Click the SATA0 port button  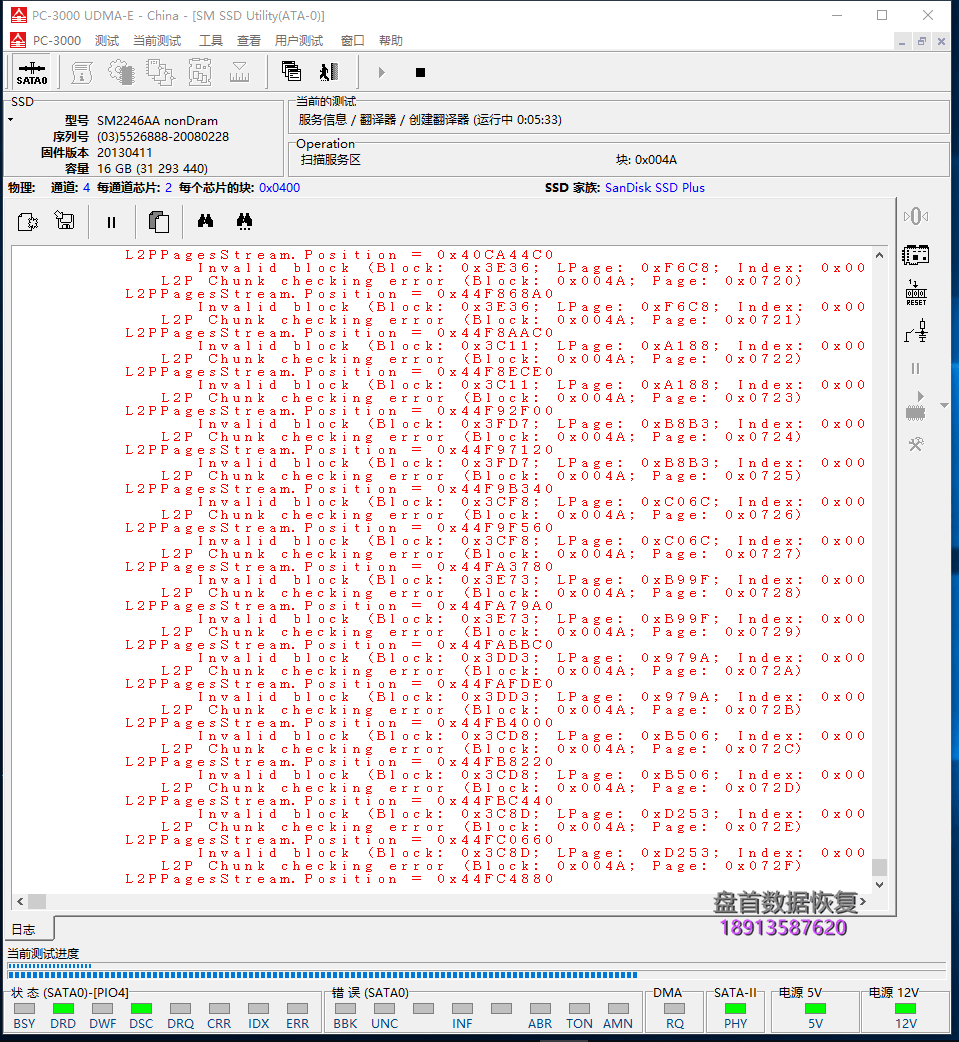click(x=31, y=72)
